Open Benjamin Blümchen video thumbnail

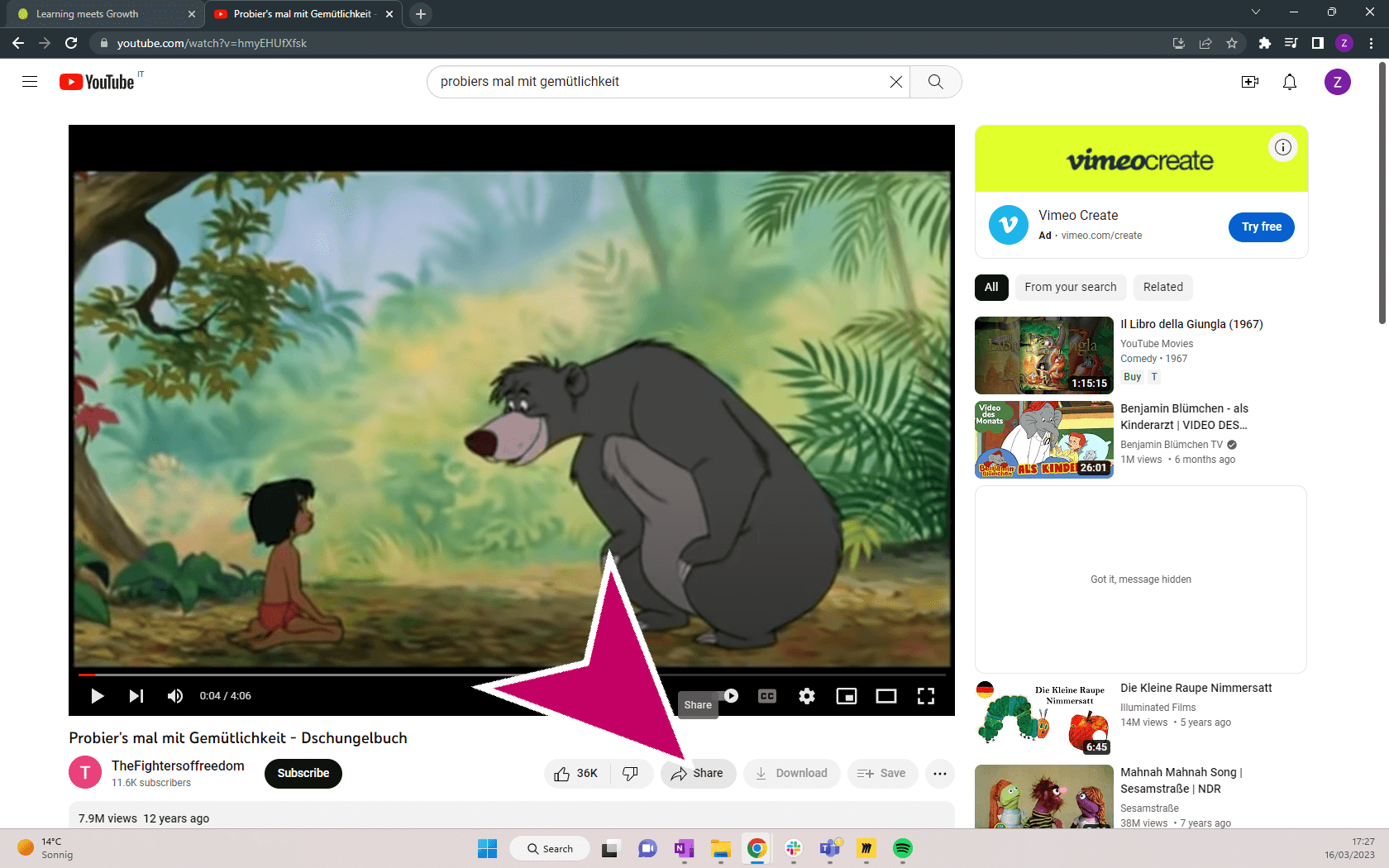click(x=1044, y=440)
